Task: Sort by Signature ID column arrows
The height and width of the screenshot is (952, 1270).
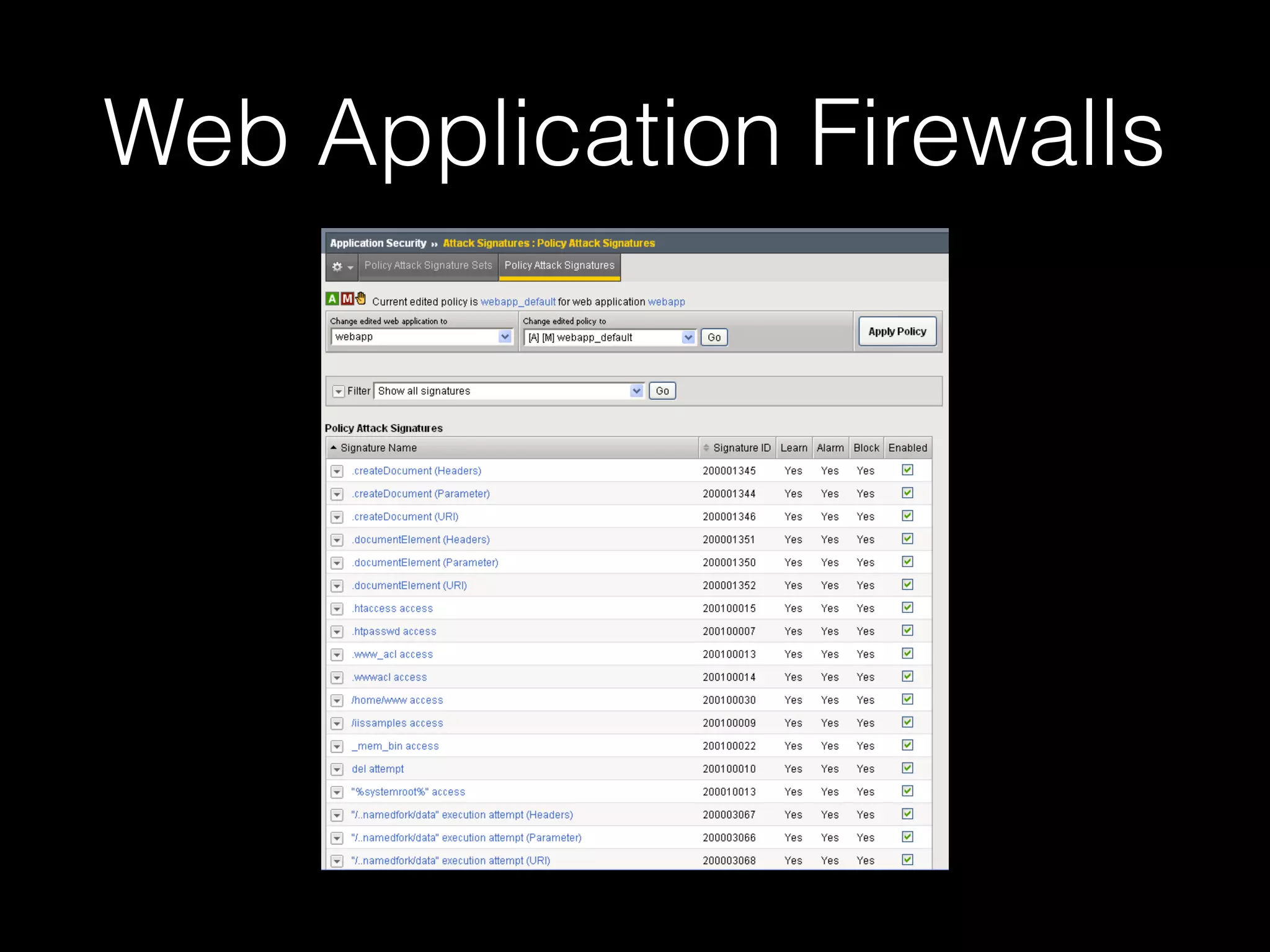Action: click(x=706, y=447)
